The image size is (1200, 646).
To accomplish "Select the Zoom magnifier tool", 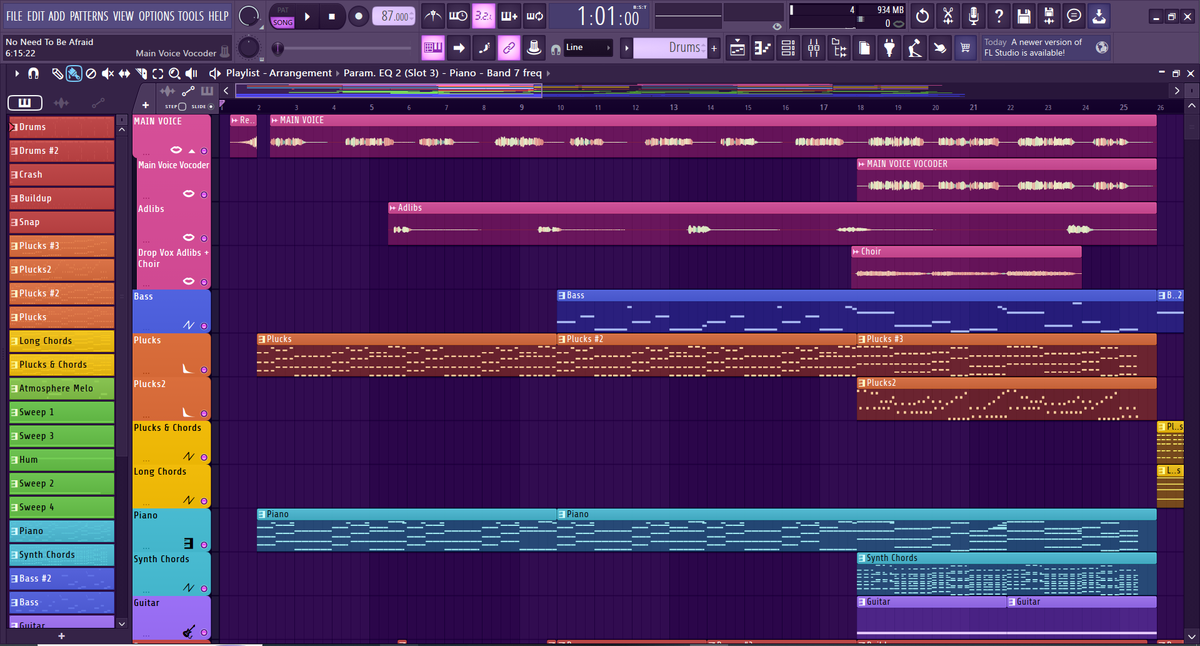I will pyautogui.click(x=174, y=73).
